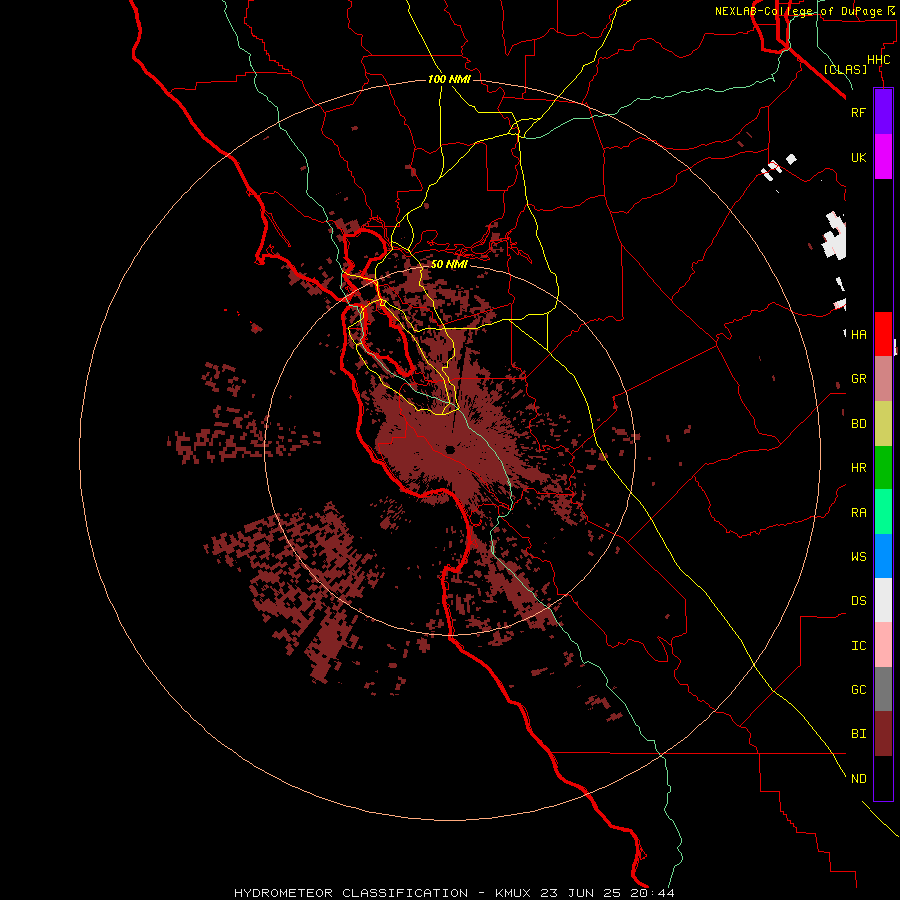Click the WS legend label text
The height and width of the screenshot is (900, 900).
coord(859,556)
